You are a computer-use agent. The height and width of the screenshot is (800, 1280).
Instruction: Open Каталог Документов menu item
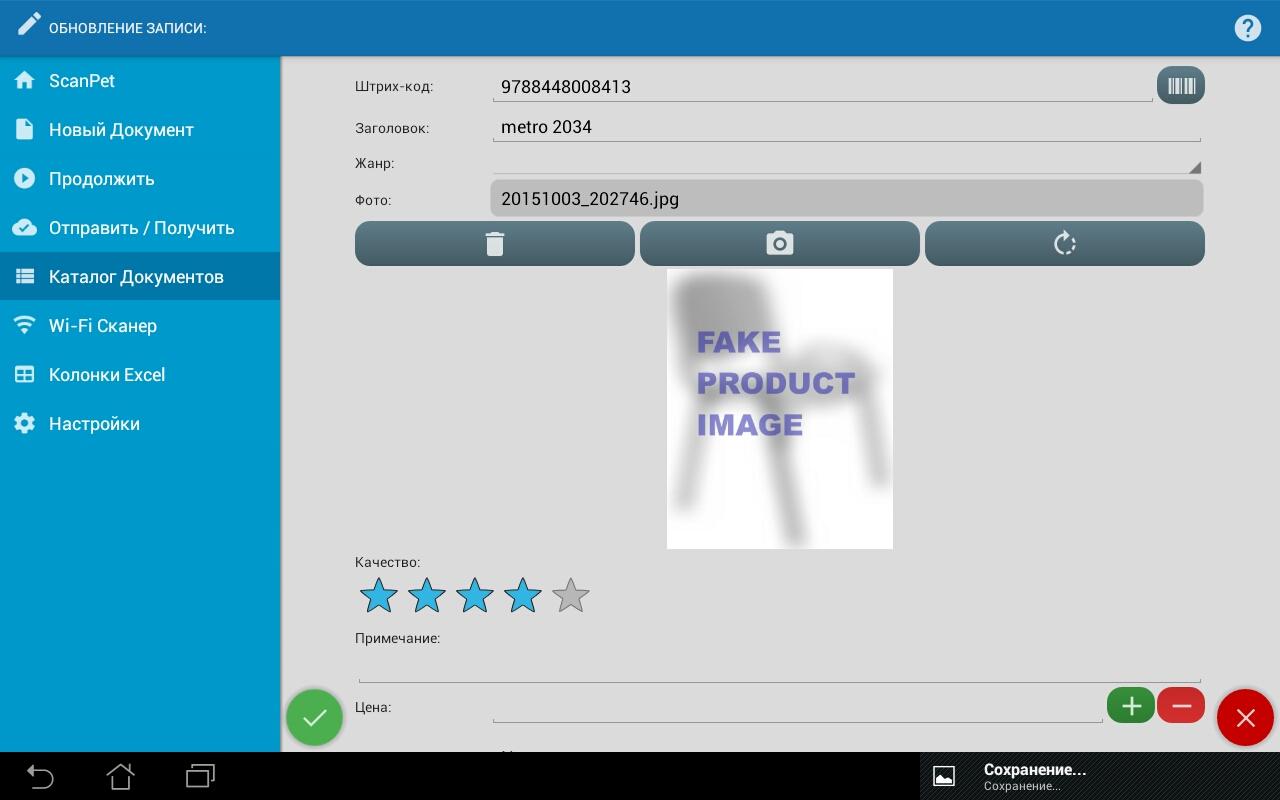click(140, 277)
